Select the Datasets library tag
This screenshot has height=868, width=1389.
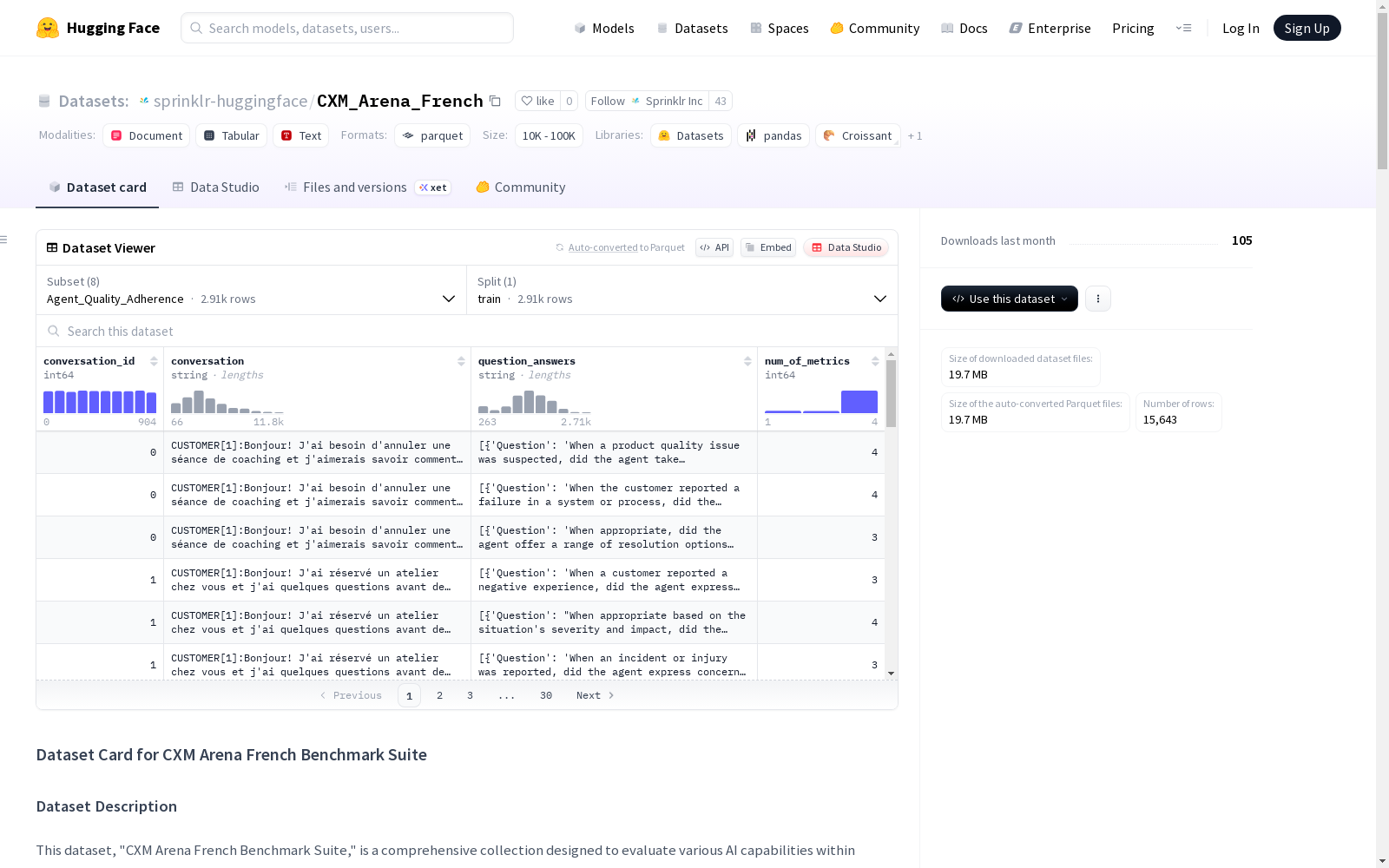pyautogui.click(x=691, y=135)
